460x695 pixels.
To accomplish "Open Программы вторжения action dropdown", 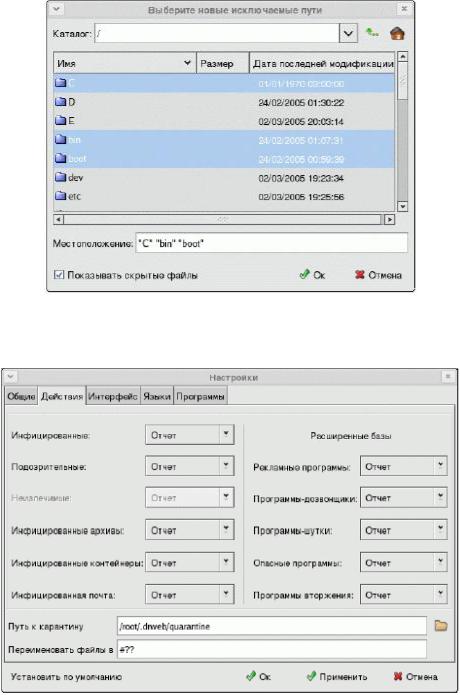I will click(x=440, y=594).
